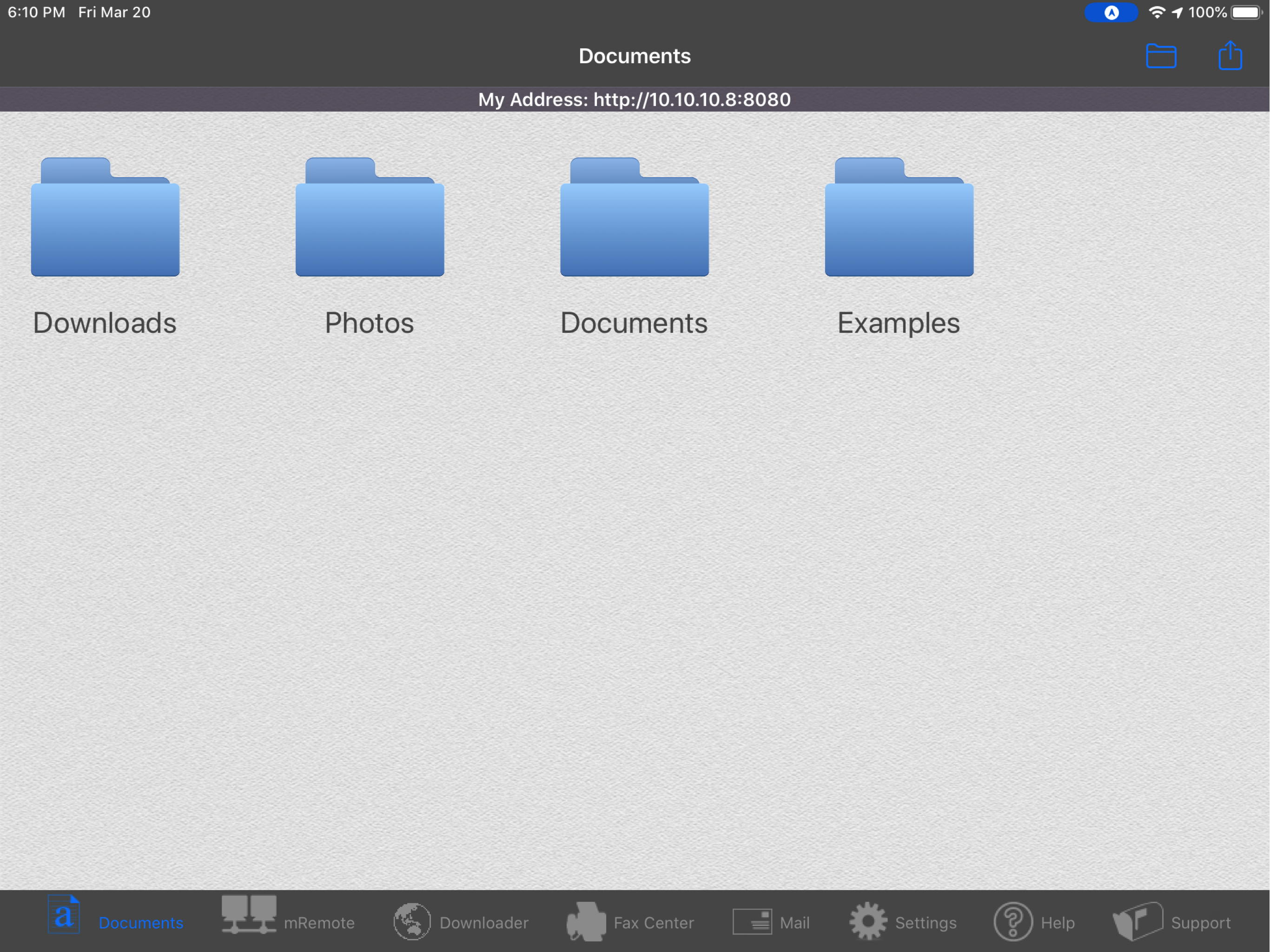Open the Mail tab

pyautogui.click(x=771, y=922)
